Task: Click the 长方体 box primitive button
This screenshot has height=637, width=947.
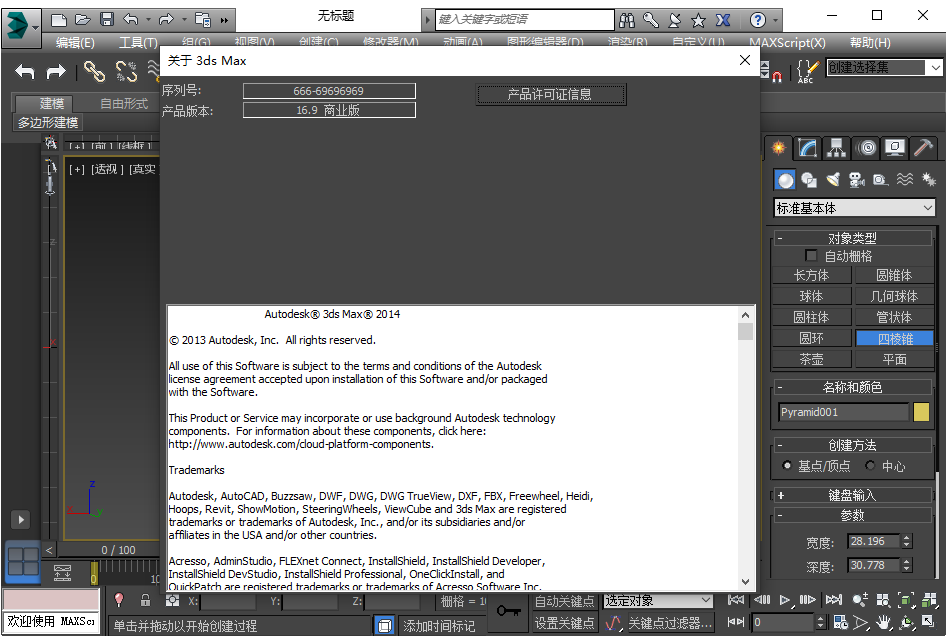Action: click(812, 275)
